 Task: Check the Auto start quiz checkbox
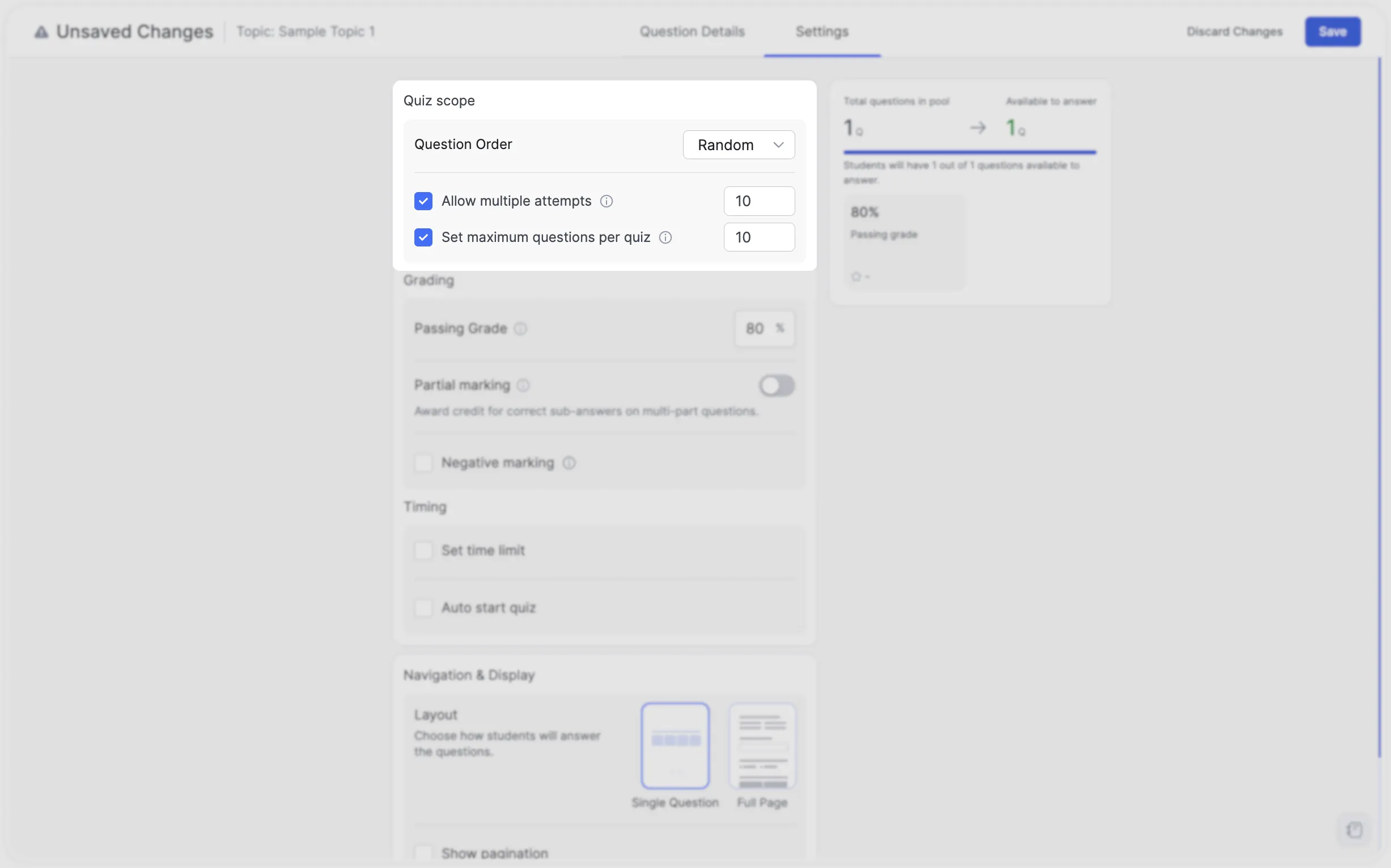[423, 607]
